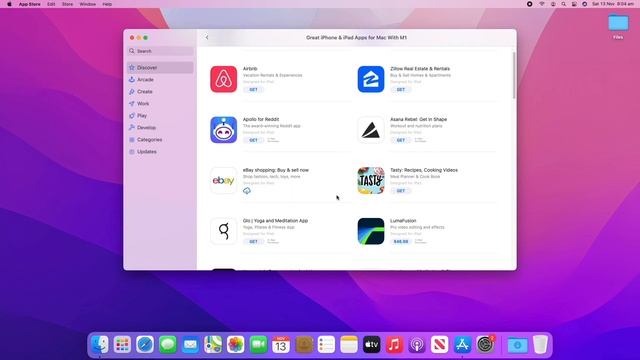
Task: Select Discover in the sidebar
Action: 160,67
